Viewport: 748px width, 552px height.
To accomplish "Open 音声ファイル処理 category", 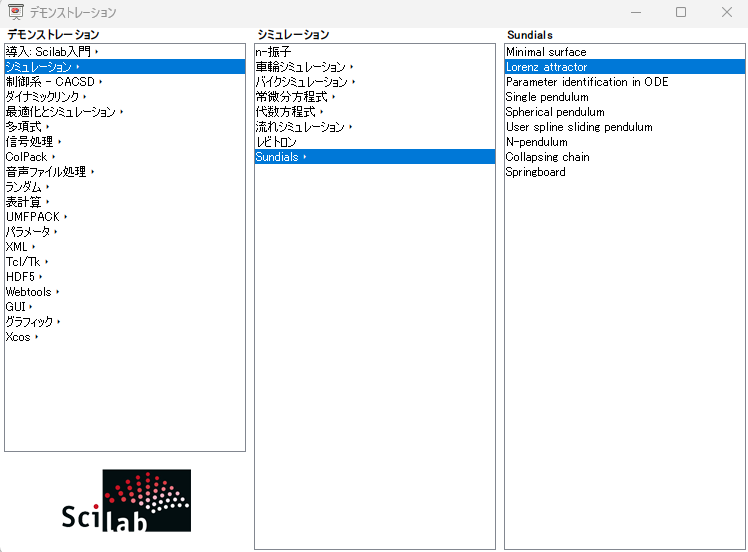I will tap(125, 172).
